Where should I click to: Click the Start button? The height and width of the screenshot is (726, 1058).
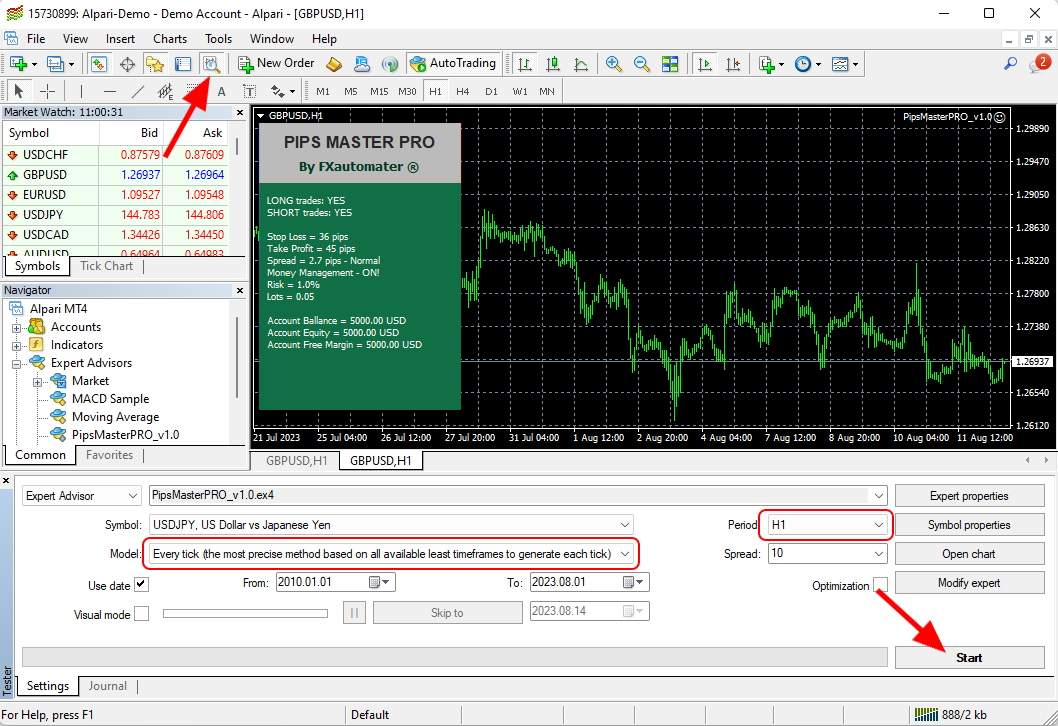(969, 658)
